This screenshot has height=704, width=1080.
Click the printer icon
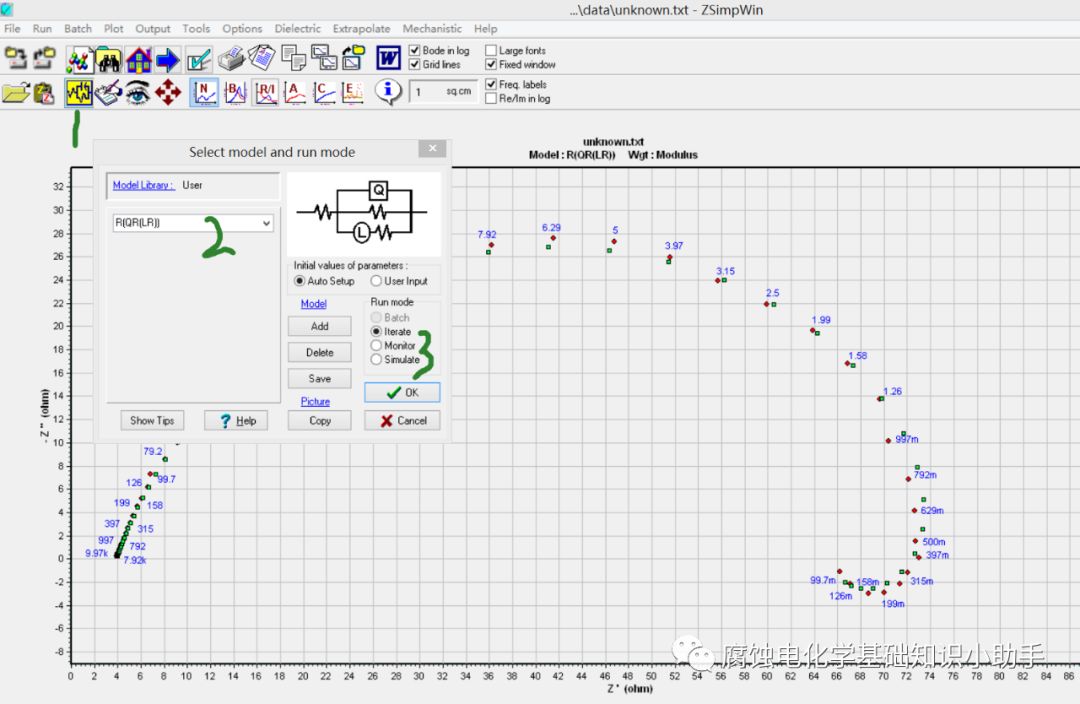231,59
